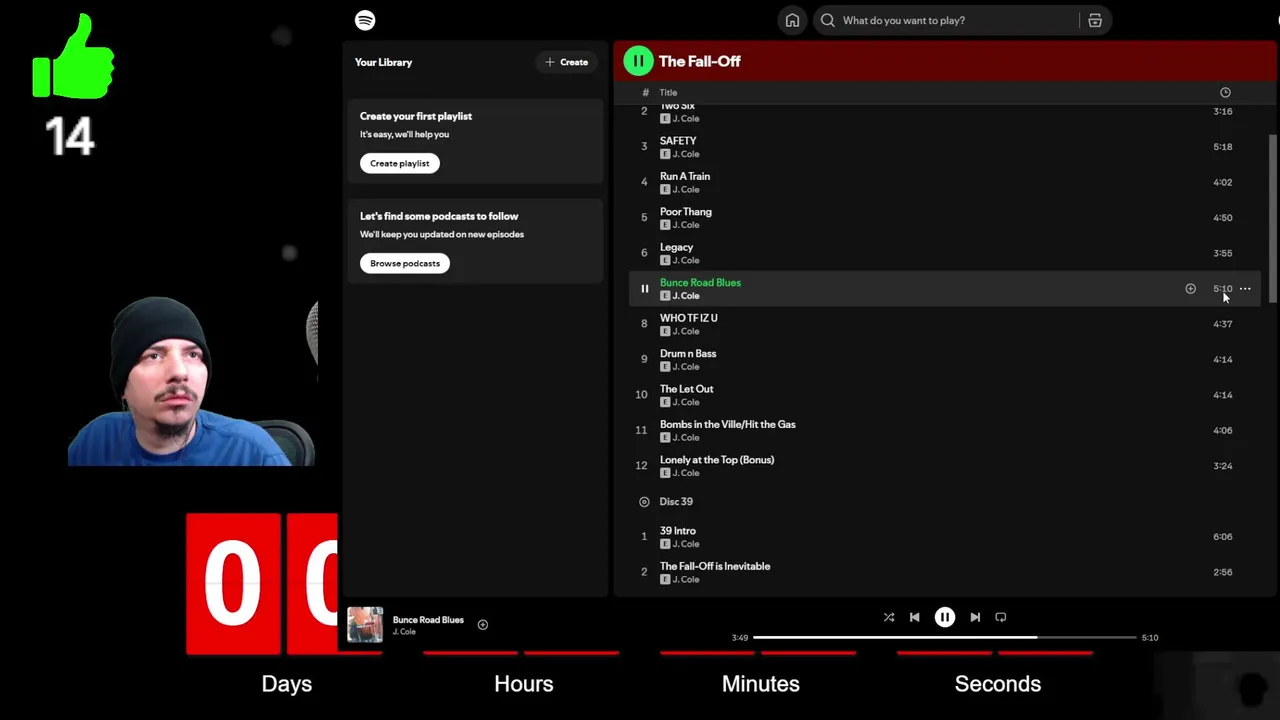Click The Fall-Off album title header
The height and width of the screenshot is (720, 1280).
tap(700, 61)
